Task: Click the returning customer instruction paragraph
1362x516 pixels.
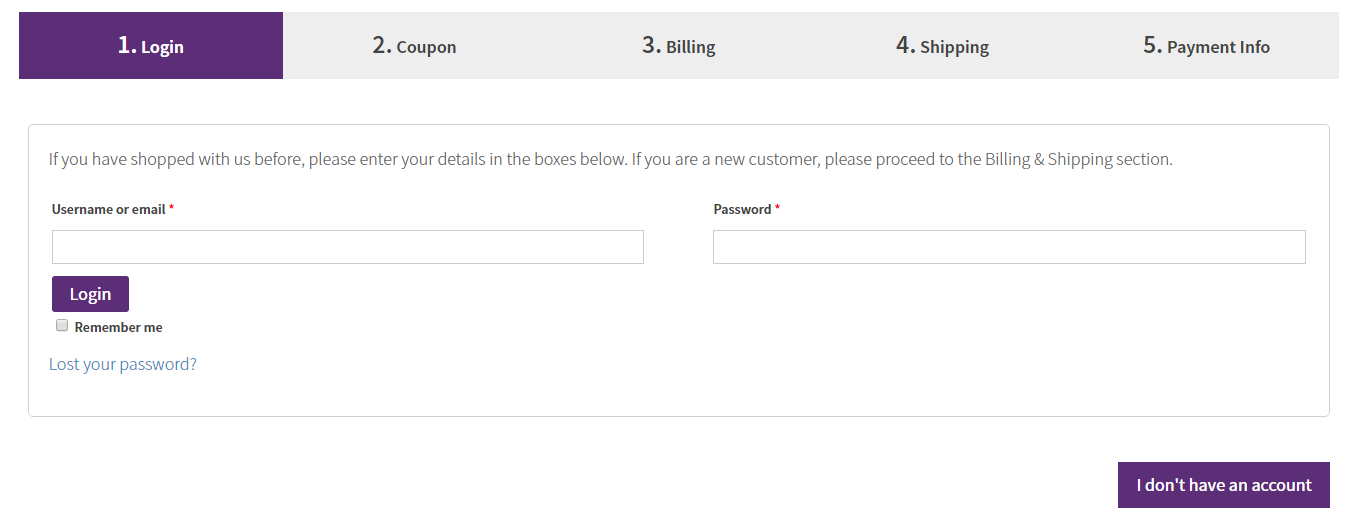Action: pos(611,159)
